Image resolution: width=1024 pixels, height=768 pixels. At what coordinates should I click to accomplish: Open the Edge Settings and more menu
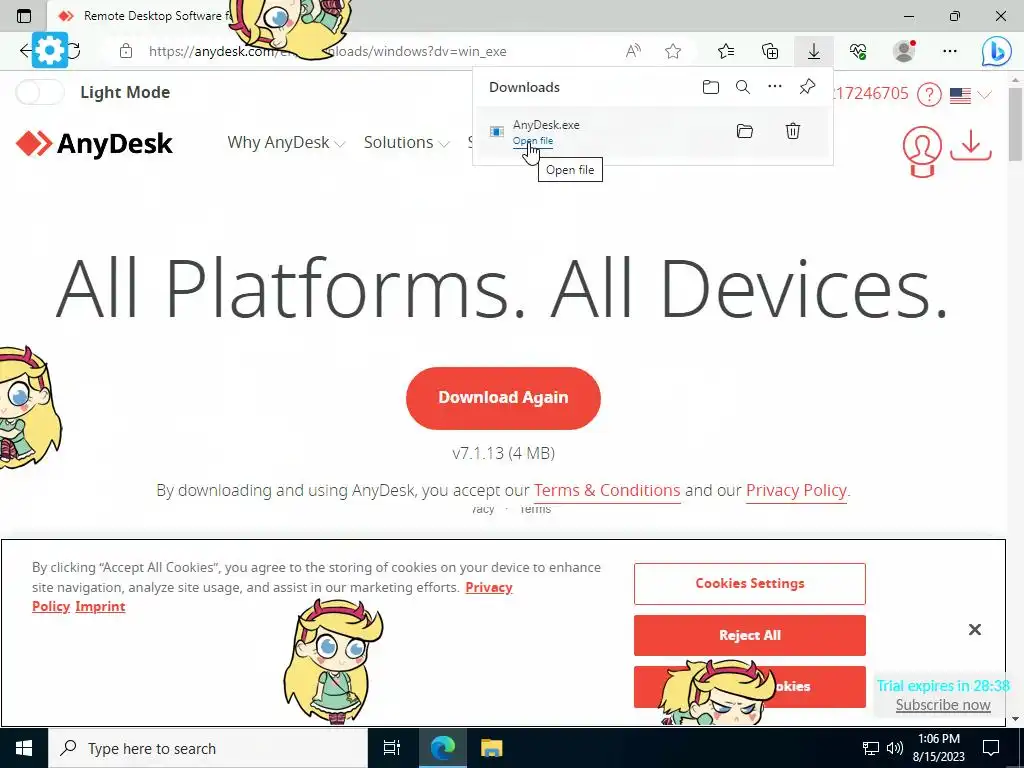click(950, 52)
